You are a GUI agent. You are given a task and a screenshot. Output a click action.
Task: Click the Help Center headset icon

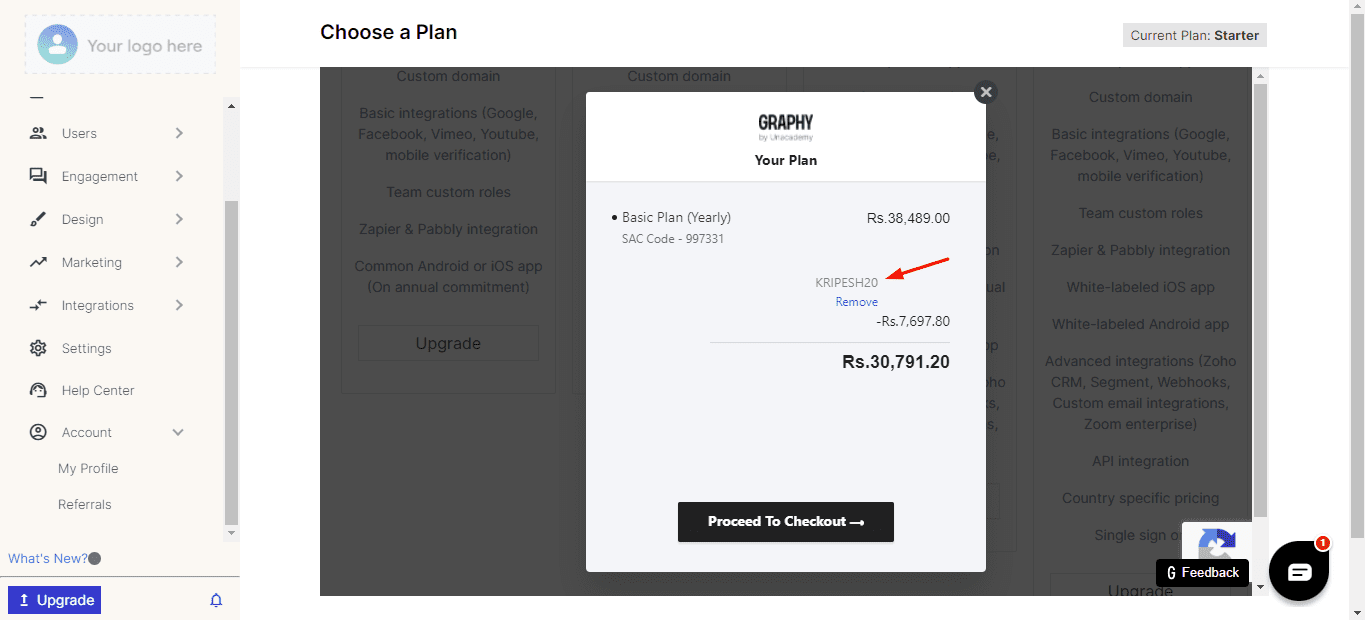(x=38, y=390)
